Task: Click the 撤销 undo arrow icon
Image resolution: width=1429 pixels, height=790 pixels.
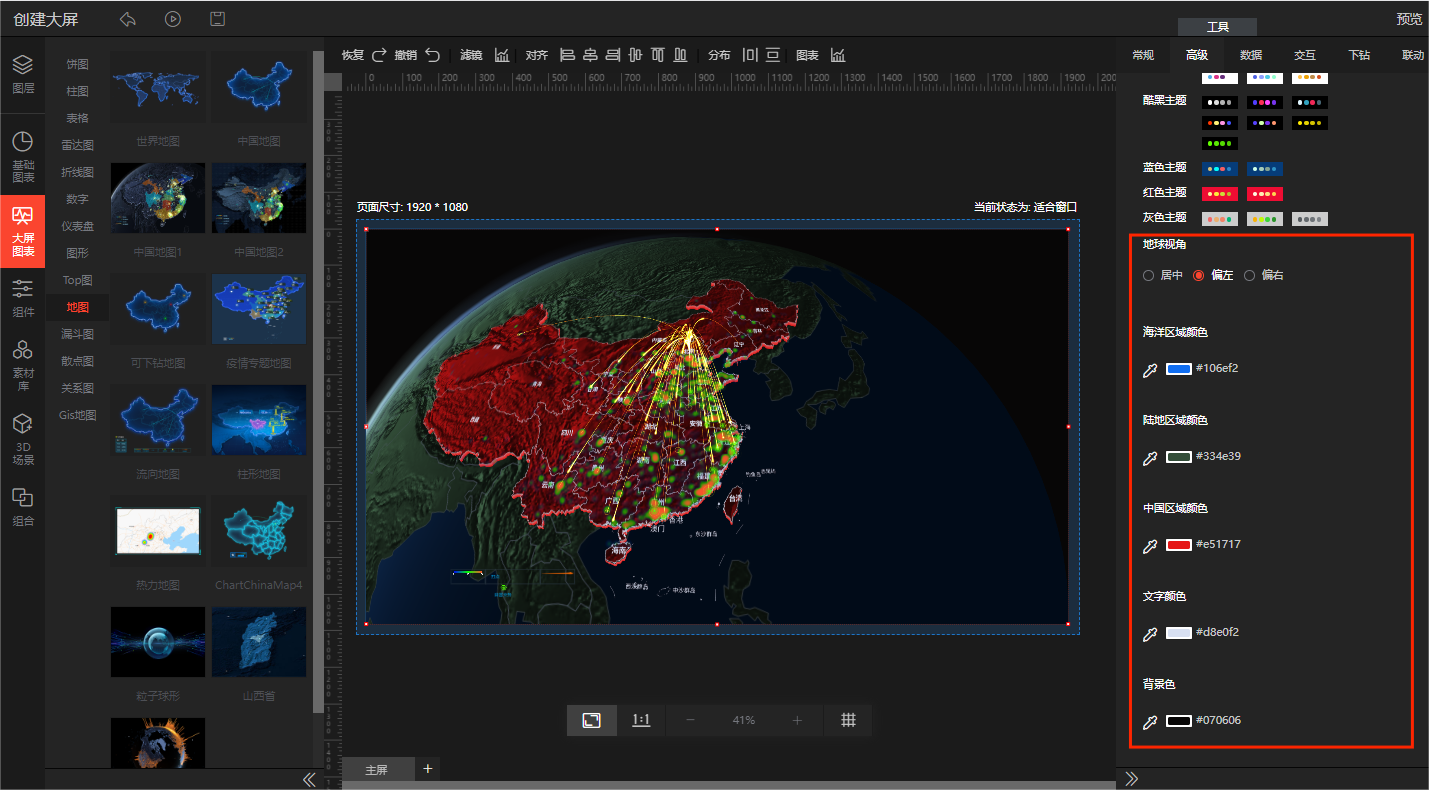Action: 432,55
